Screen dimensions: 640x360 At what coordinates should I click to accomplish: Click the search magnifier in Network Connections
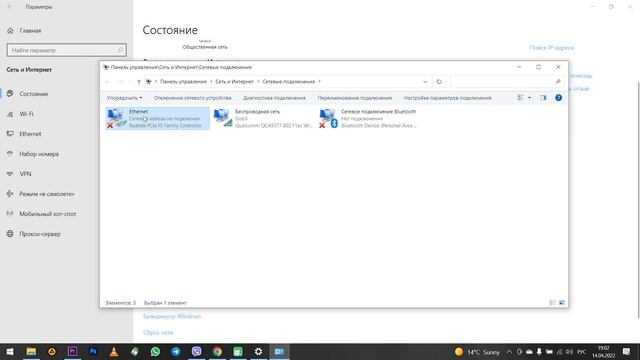click(x=558, y=82)
